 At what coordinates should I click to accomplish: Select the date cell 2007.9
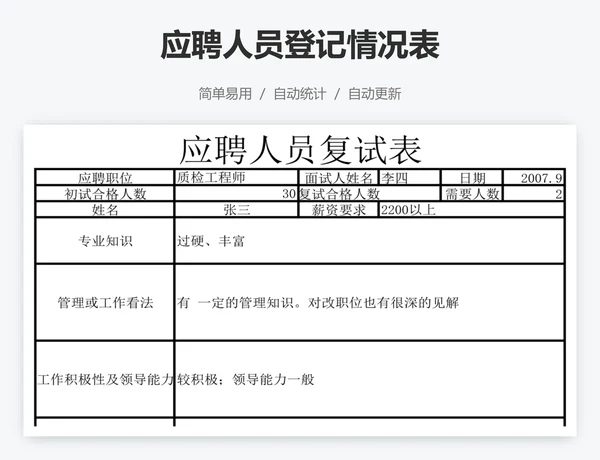(534, 178)
